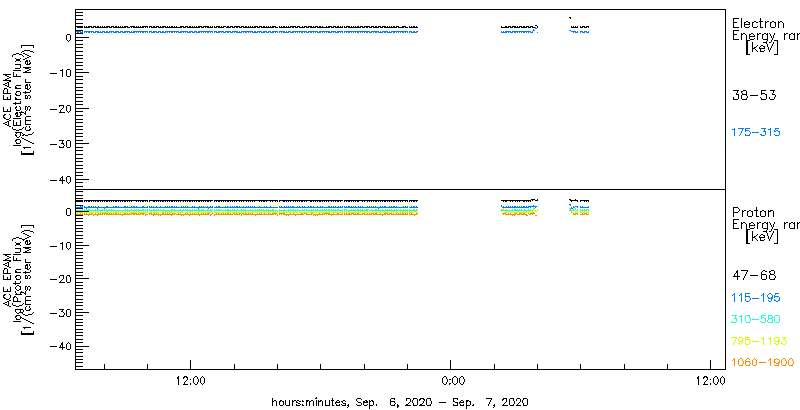Click the Proton legend heading
The width and height of the screenshot is (800, 410).
(x=753, y=213)
